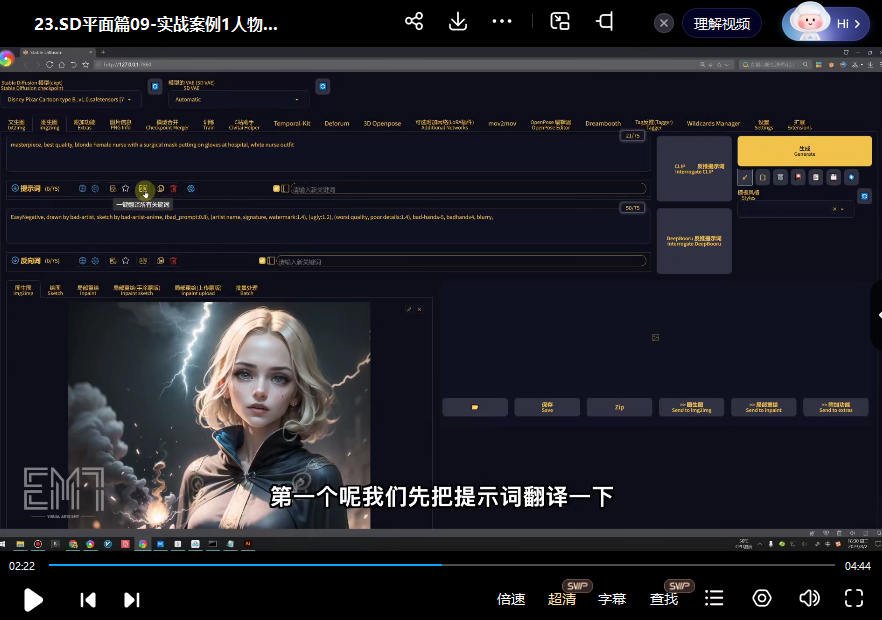Click the download icon in the top bar
Image resolution: width=882 pixels, height=620 pixels.
point(458,21)
